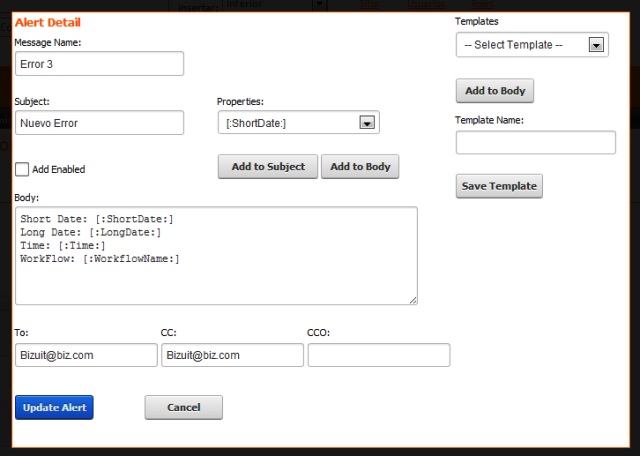Click into the Subject text field
Viewport: 640px width, 456px height.
[100, 122]
